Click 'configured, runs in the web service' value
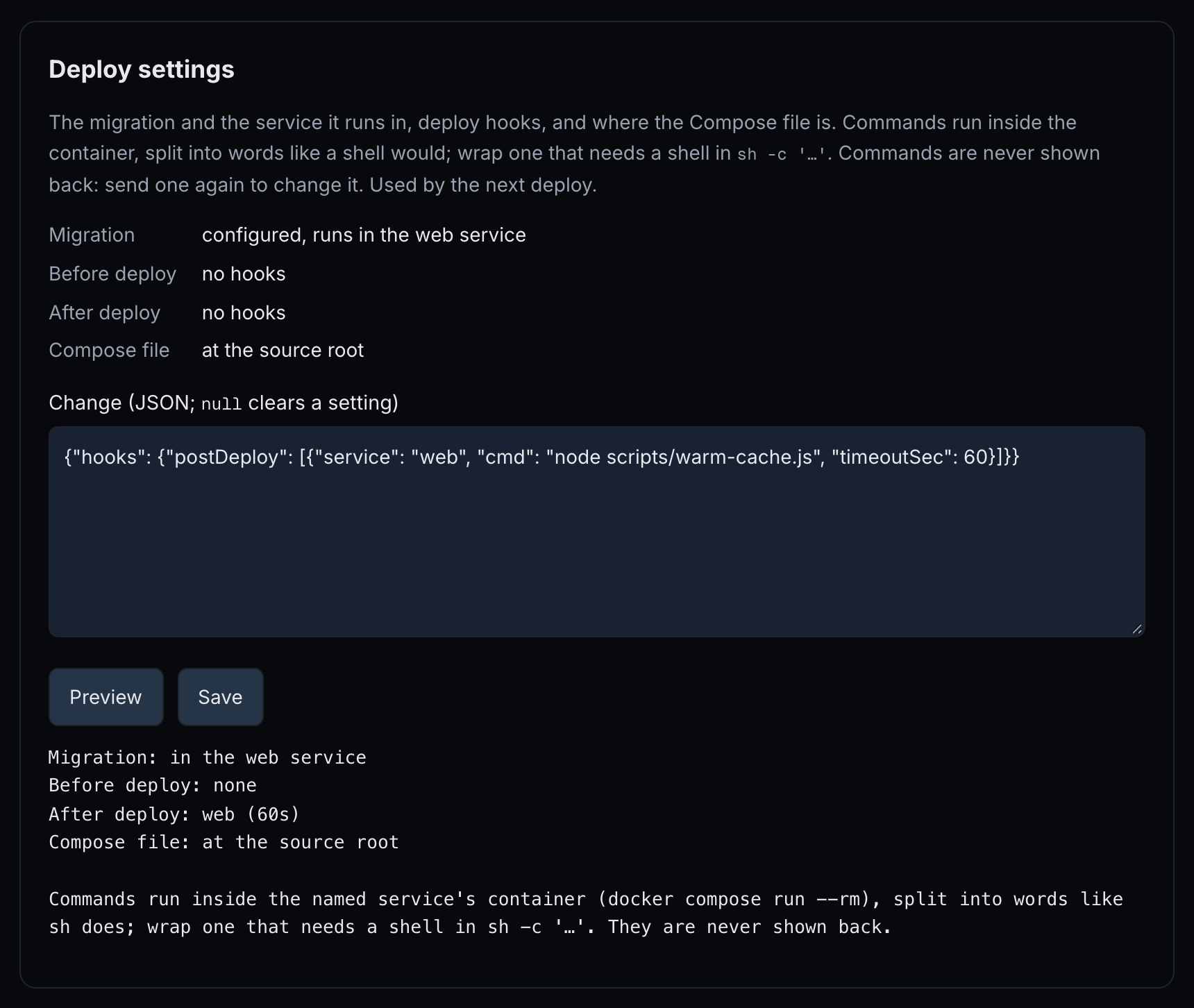The image size is (1194, 1008). [364, 235]
